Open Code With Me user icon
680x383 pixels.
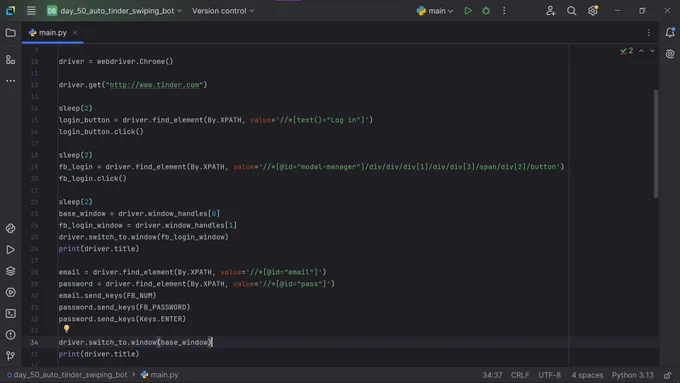click(550, 11)
